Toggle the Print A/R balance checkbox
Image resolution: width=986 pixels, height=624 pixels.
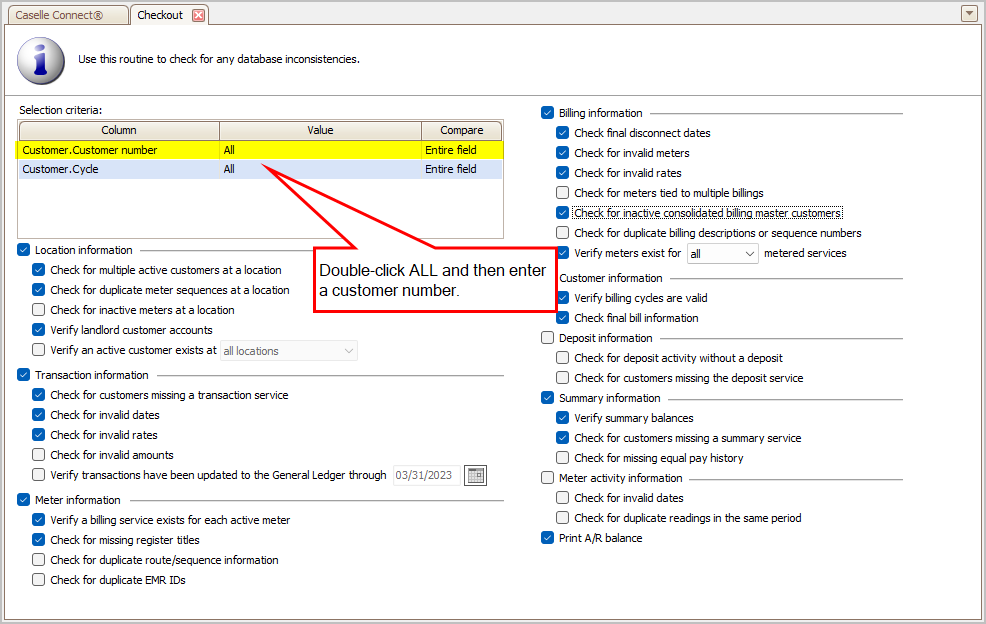tap(548, 538)
